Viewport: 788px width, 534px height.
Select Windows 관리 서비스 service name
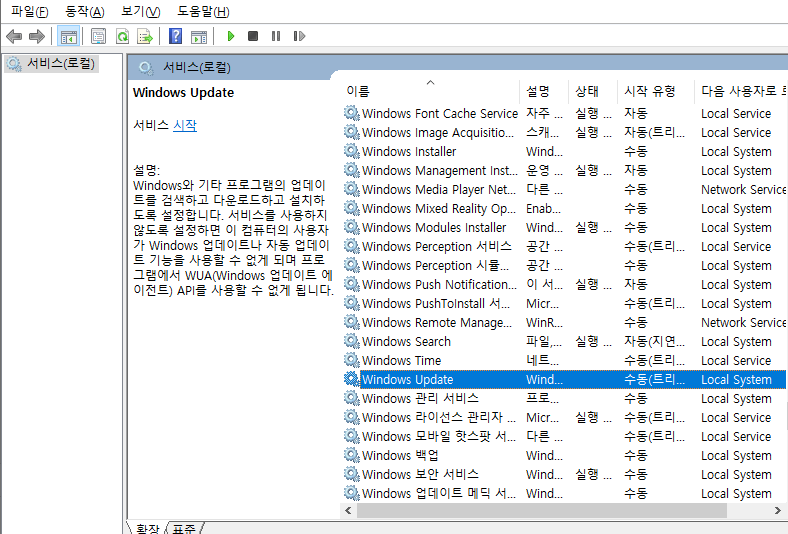(x=420, y=398)
